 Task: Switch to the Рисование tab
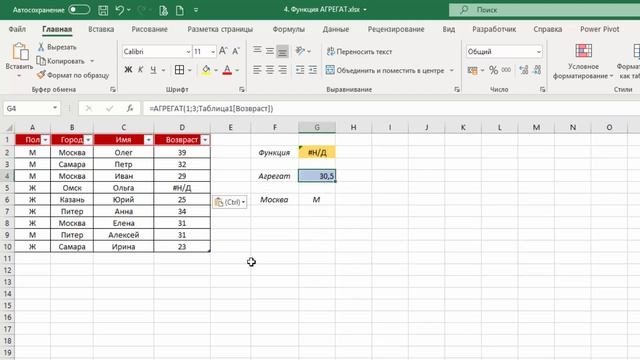click(x=149, y=29)
